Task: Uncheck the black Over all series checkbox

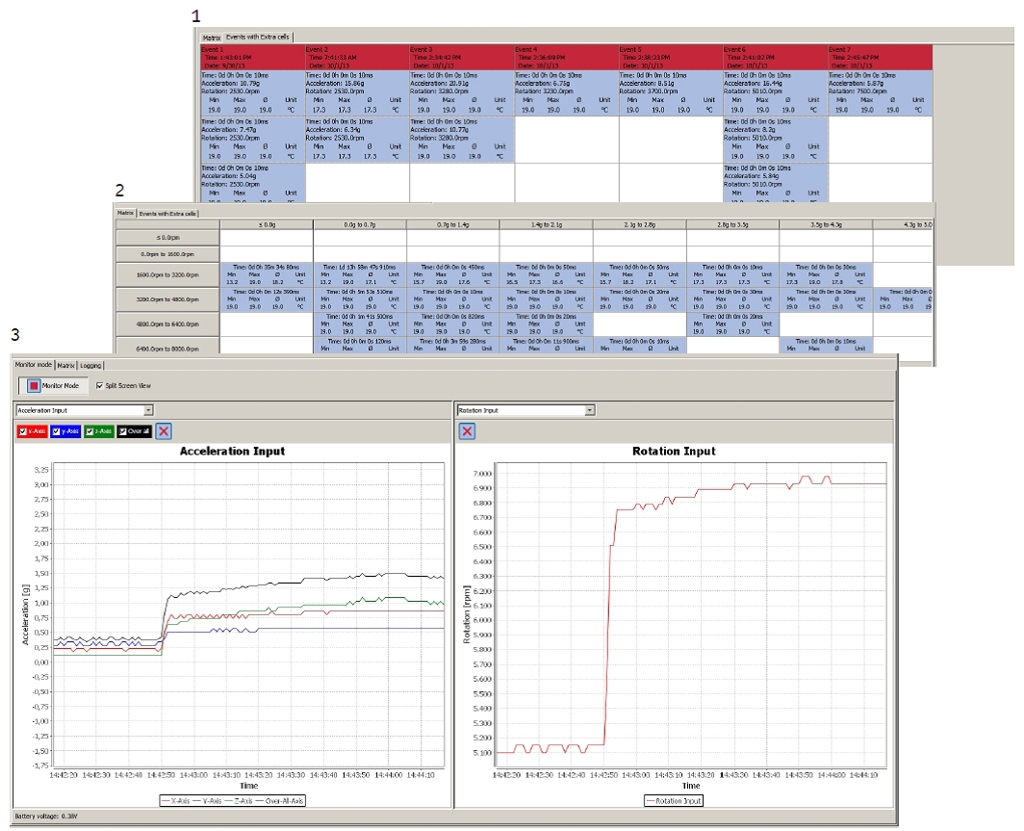Action: coord(123,431)
